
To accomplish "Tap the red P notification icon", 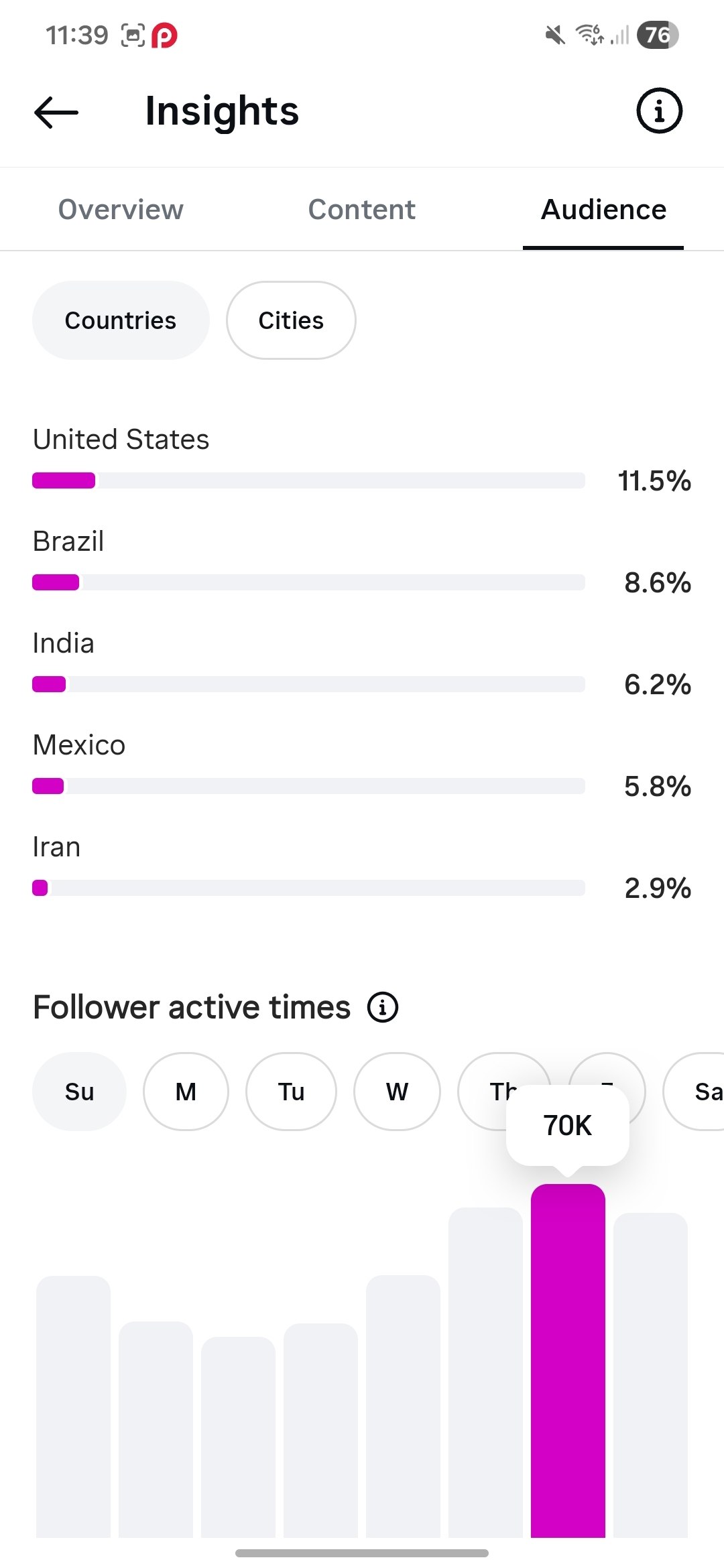I will click(165, 35).
